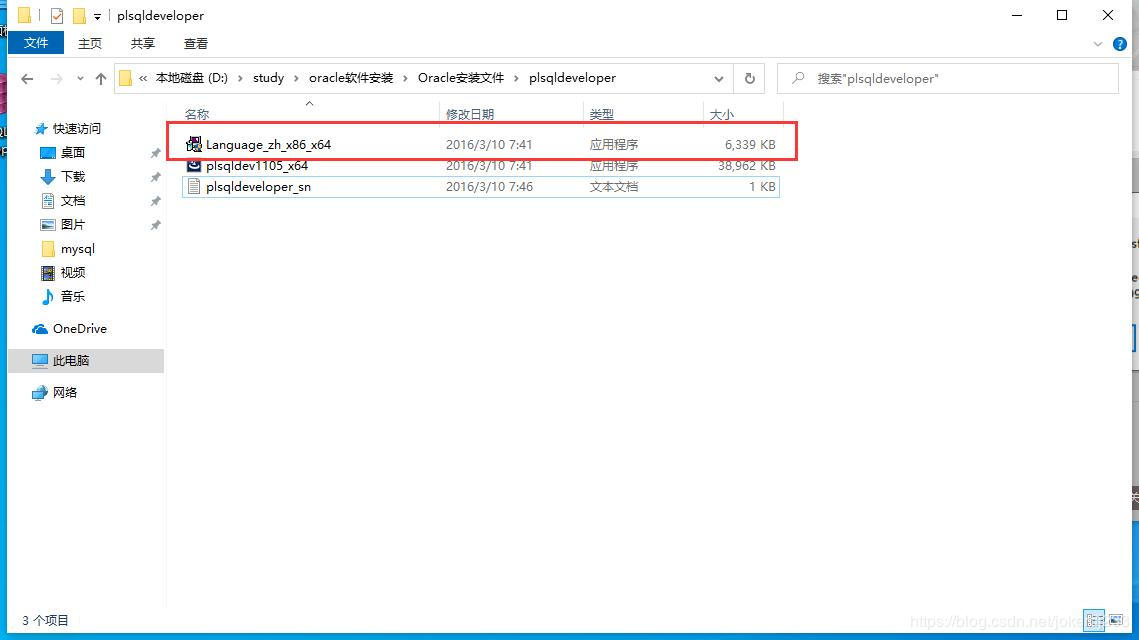Switch to the 主页 ribbon tab
This screenshot has height=640, width=1139.
89,44
